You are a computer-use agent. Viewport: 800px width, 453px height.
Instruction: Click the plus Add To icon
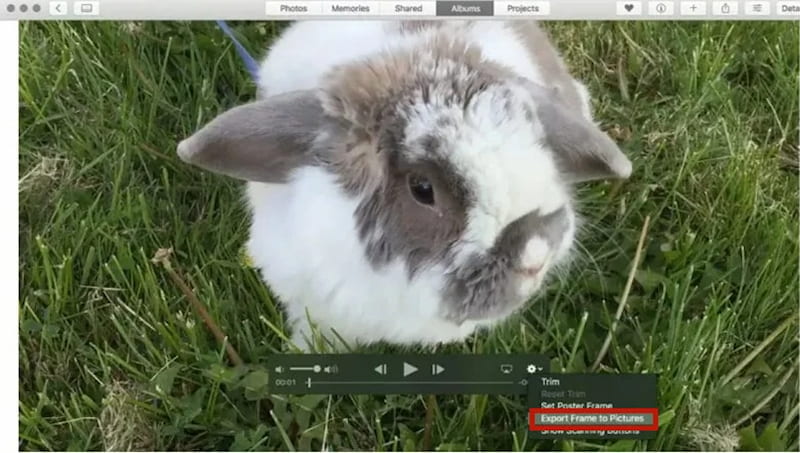click(694, 8)
